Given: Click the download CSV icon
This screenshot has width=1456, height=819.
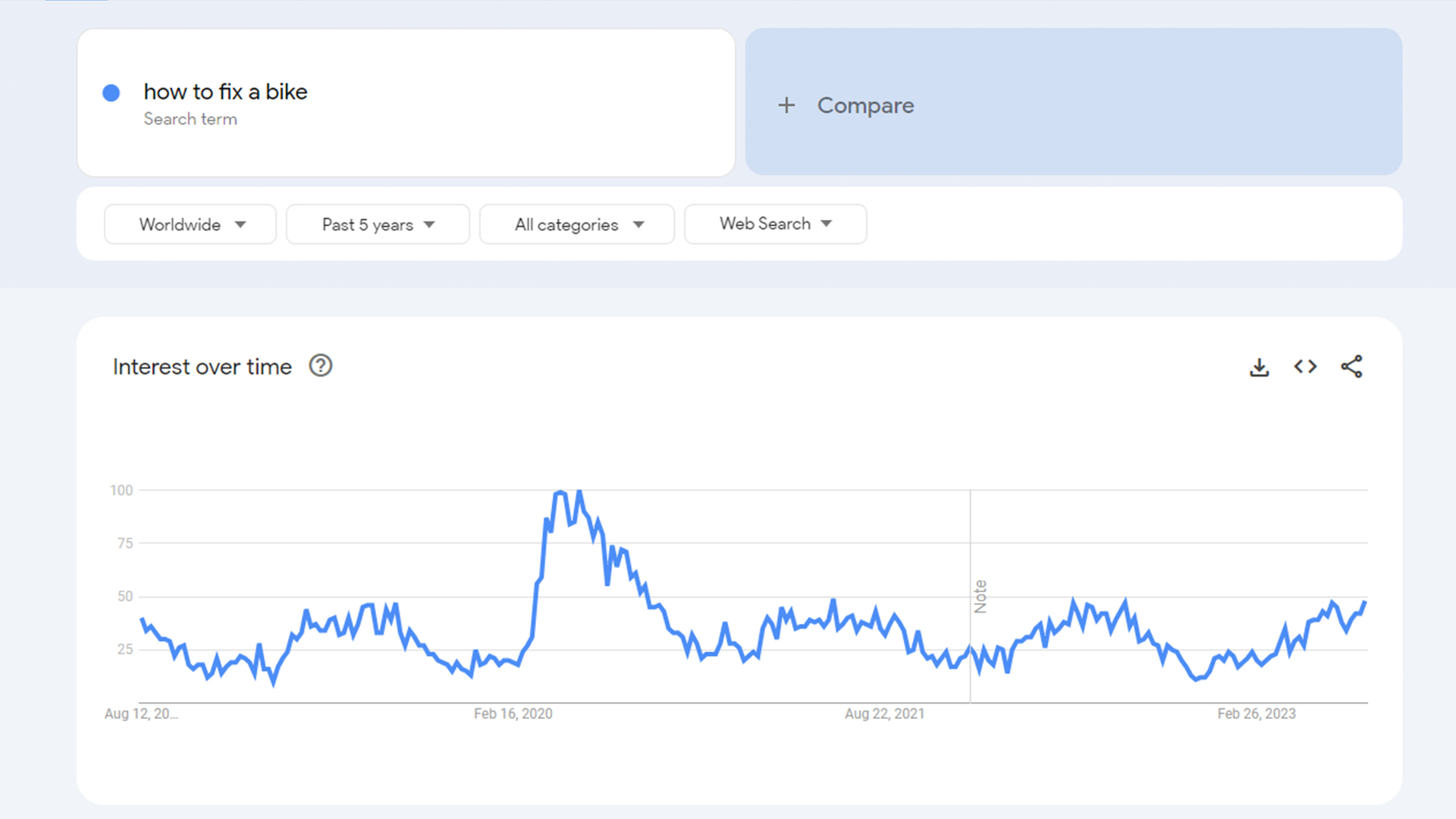Looking at the screenshot, I should coord(1259,367).
